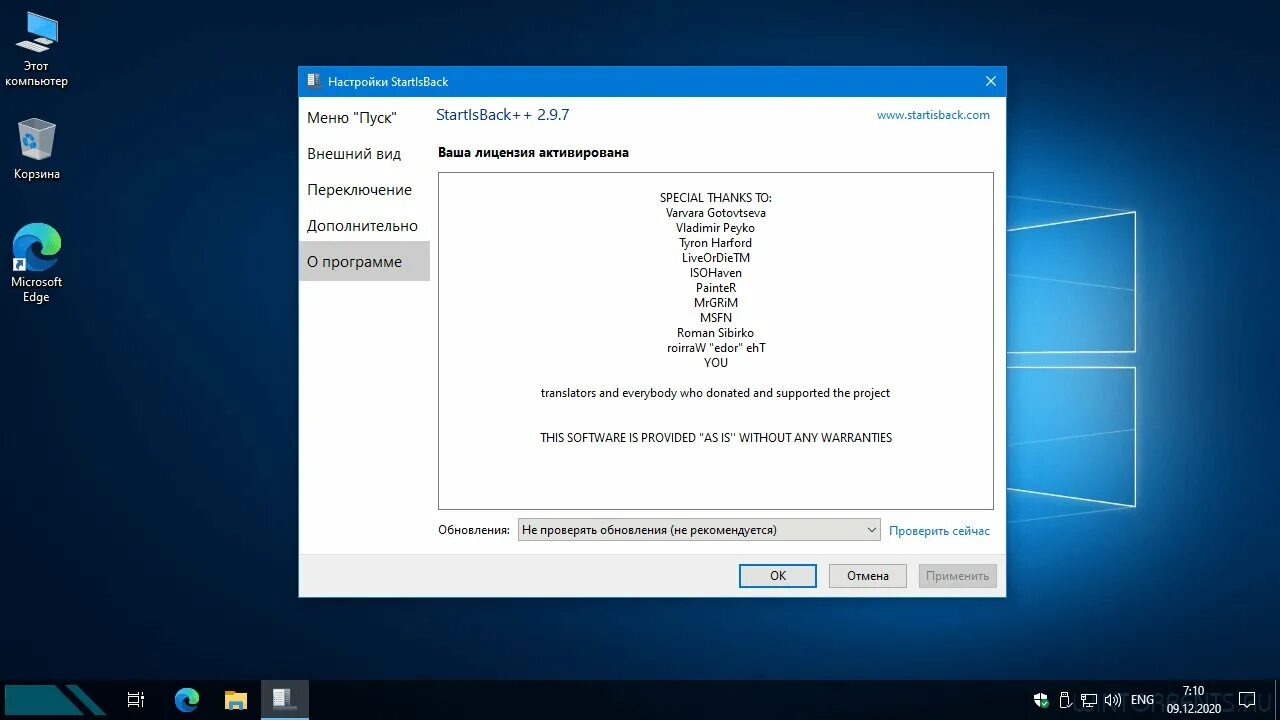Viewport: 1280px width, 720px height.
Task: Click the Отмена button
Action: click(867, 575)
